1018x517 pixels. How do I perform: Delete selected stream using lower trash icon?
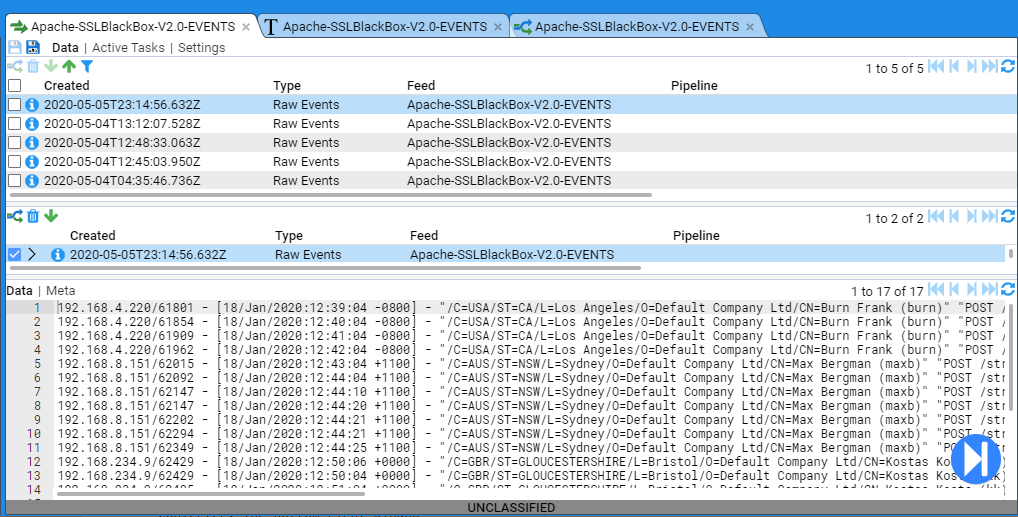[33, 216]
